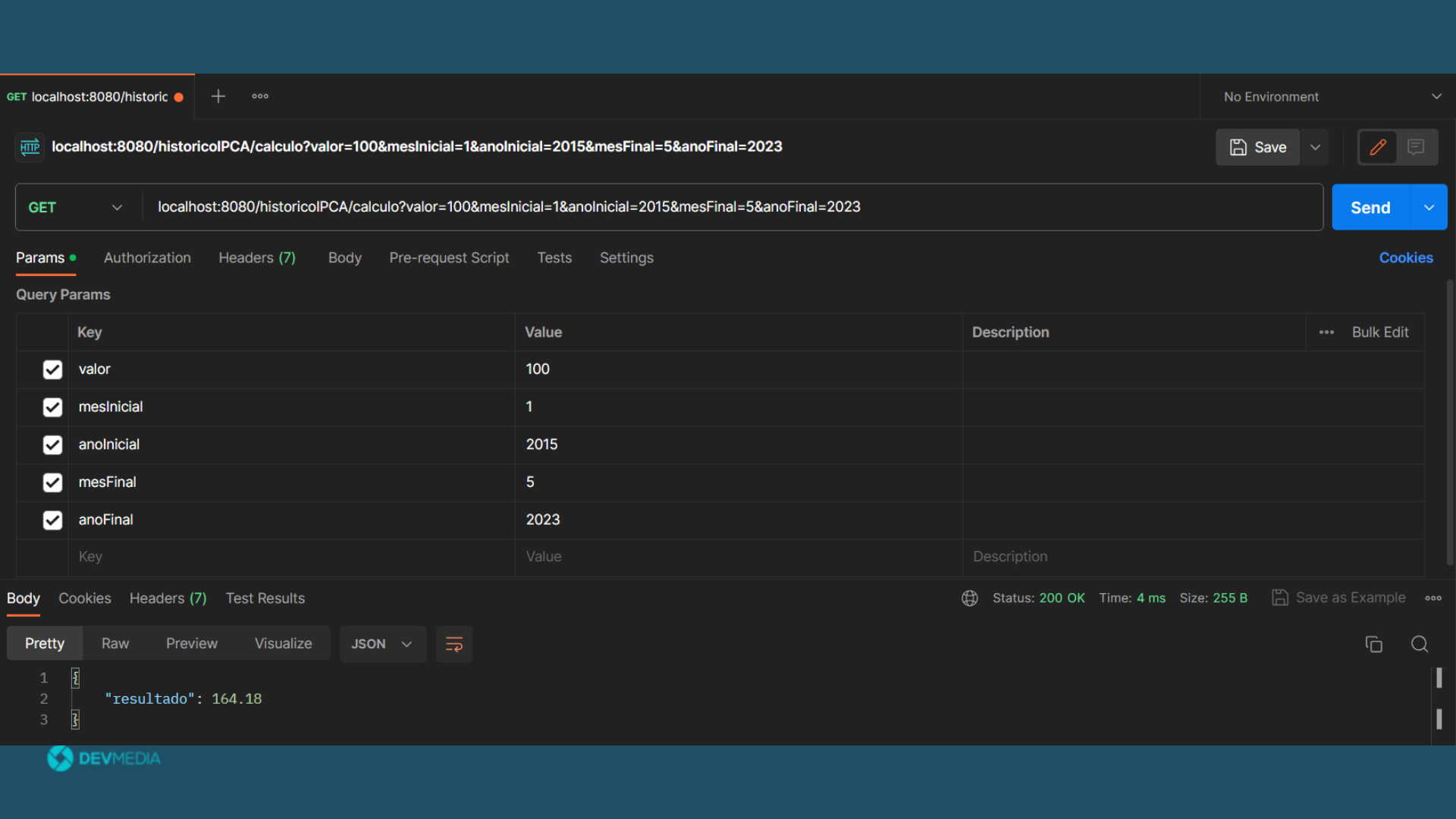Click the pencil edit icon beside Save
Viewport: 1456px width, 819px height.
click(1378, 147)
